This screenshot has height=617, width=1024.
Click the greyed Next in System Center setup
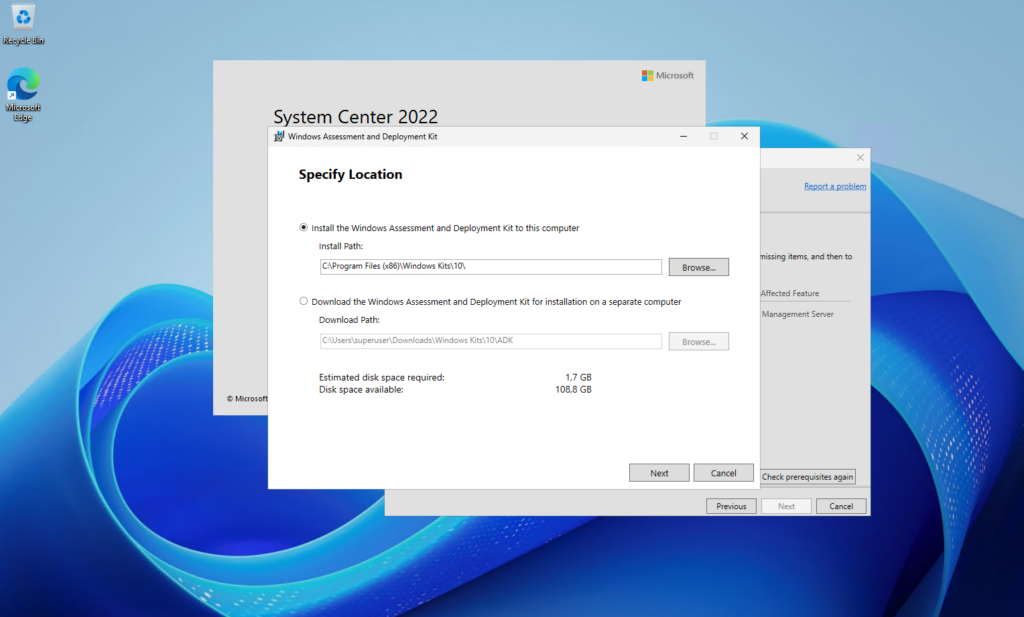click(786, 506)
